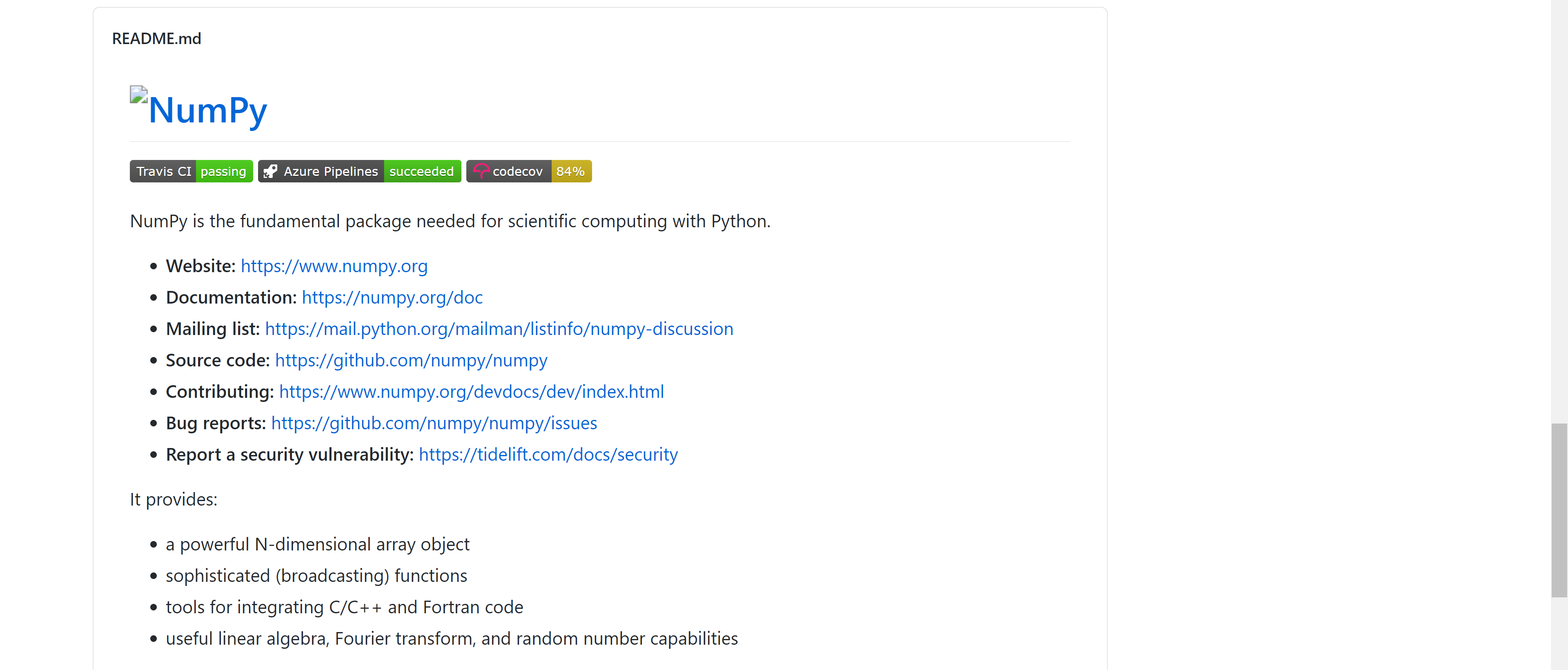Open the numpy/numpy/issues bug reports link
1568x670 pixels.
tap(434, 423)
